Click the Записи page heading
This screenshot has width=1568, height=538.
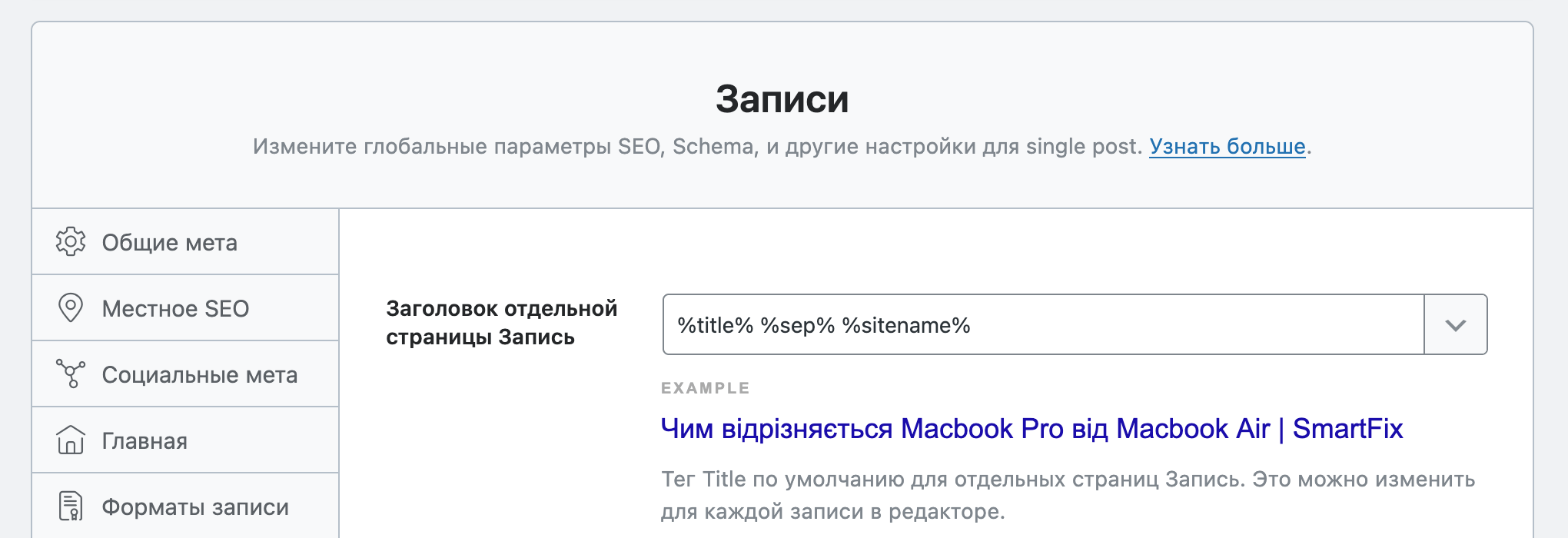point(782,99)
